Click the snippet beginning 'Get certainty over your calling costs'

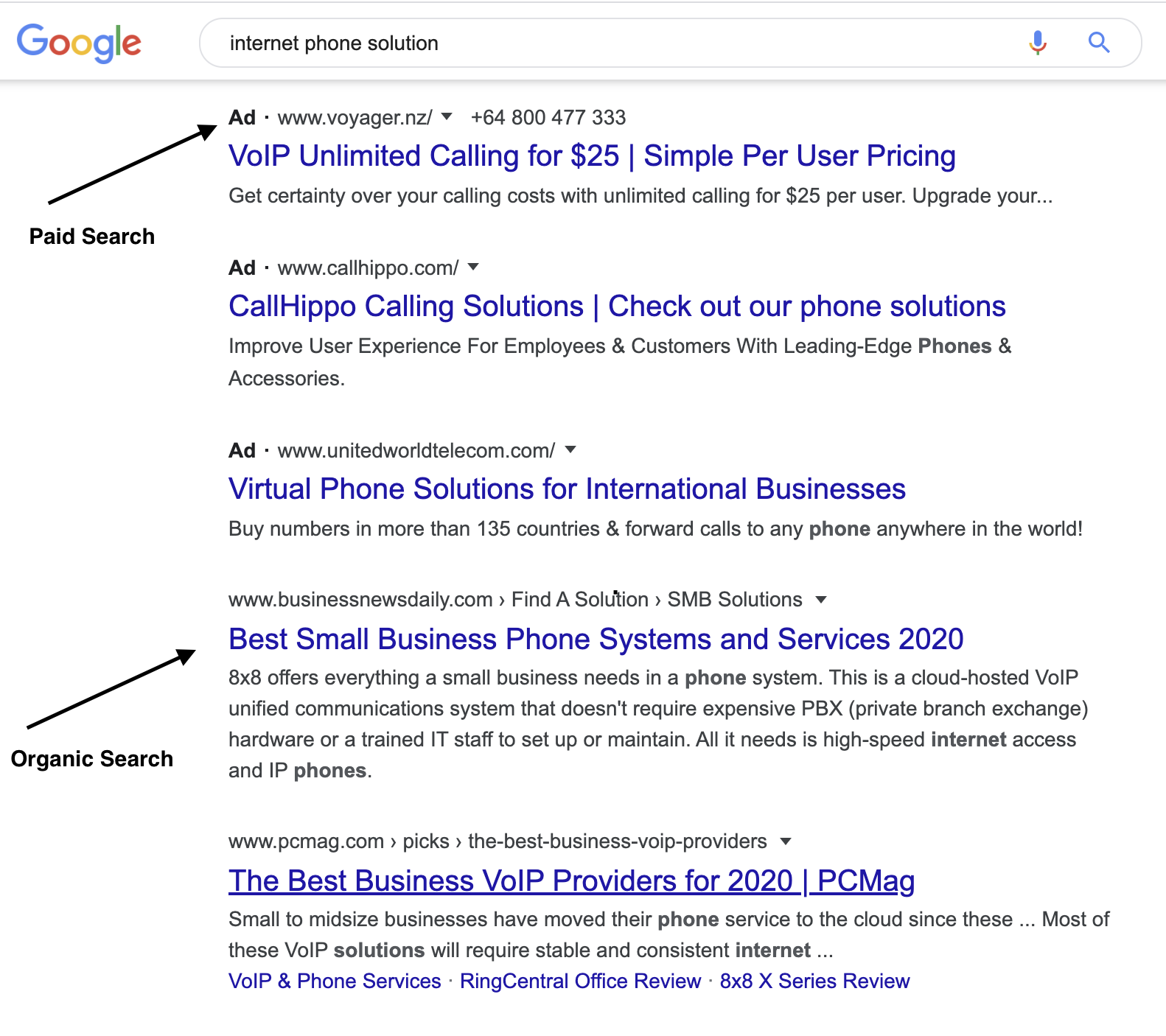pos(640,196)
